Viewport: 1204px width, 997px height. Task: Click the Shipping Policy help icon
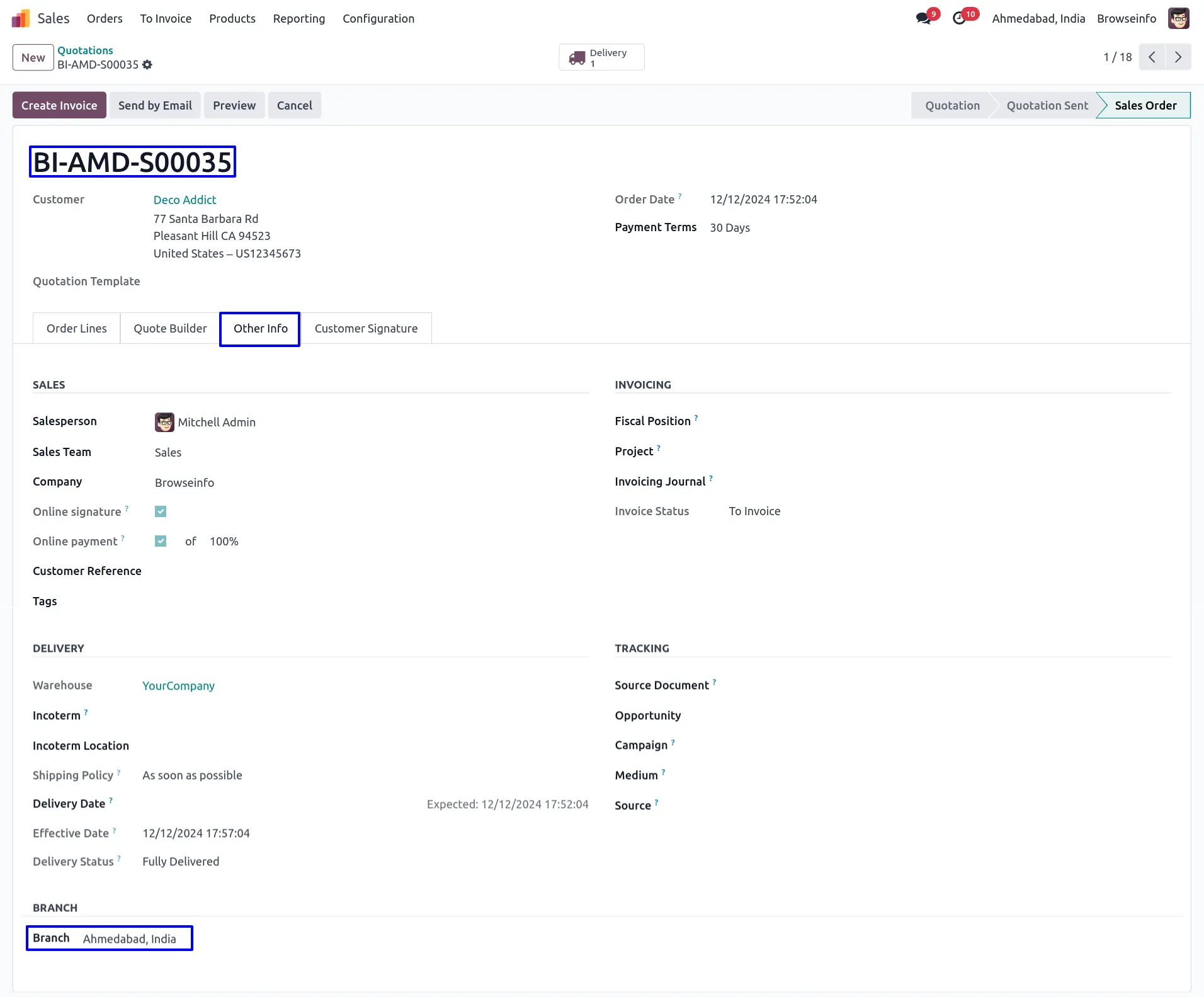pos(118,772)
